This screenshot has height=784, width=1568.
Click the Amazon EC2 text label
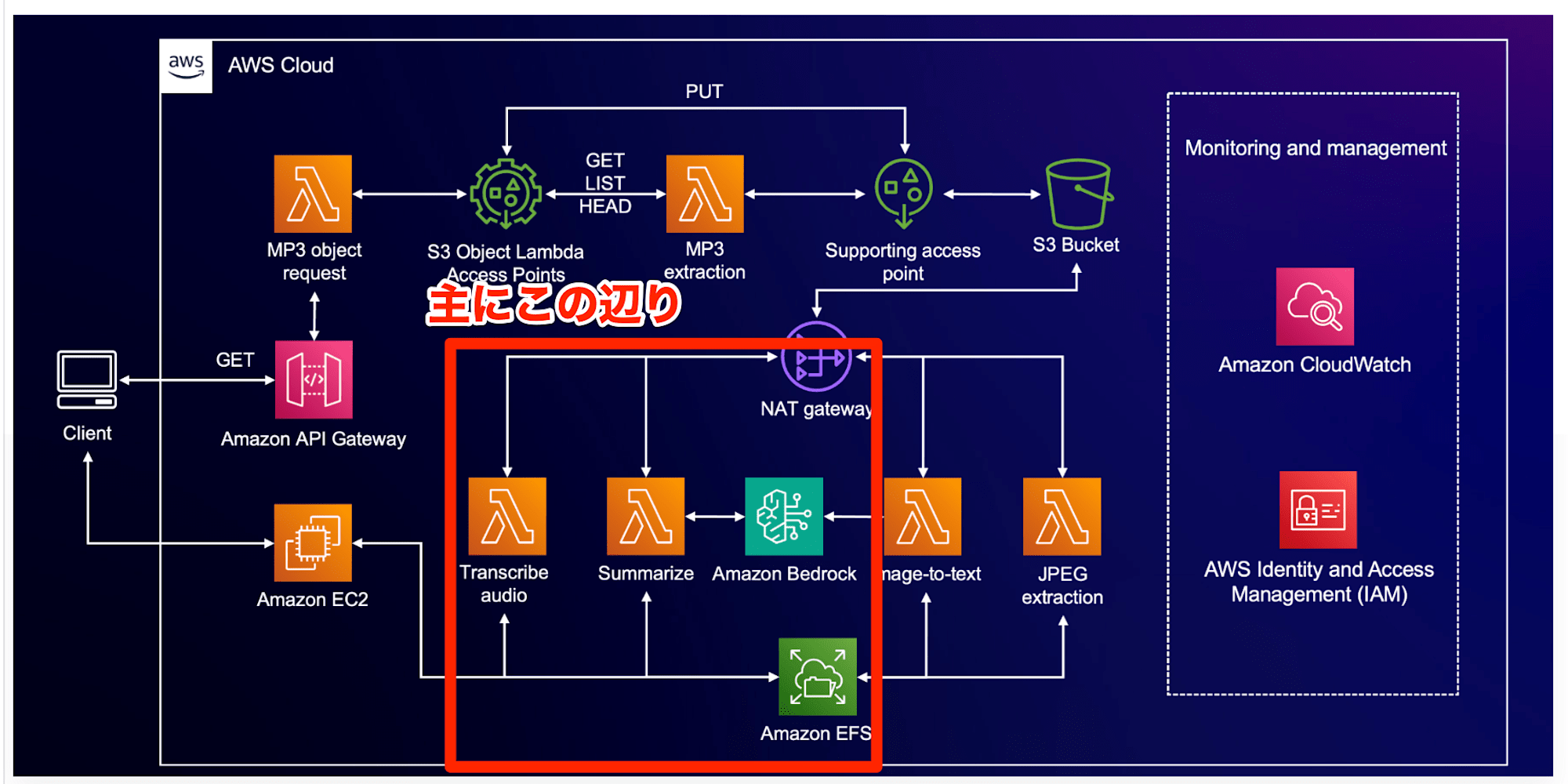tap(312, 599)
